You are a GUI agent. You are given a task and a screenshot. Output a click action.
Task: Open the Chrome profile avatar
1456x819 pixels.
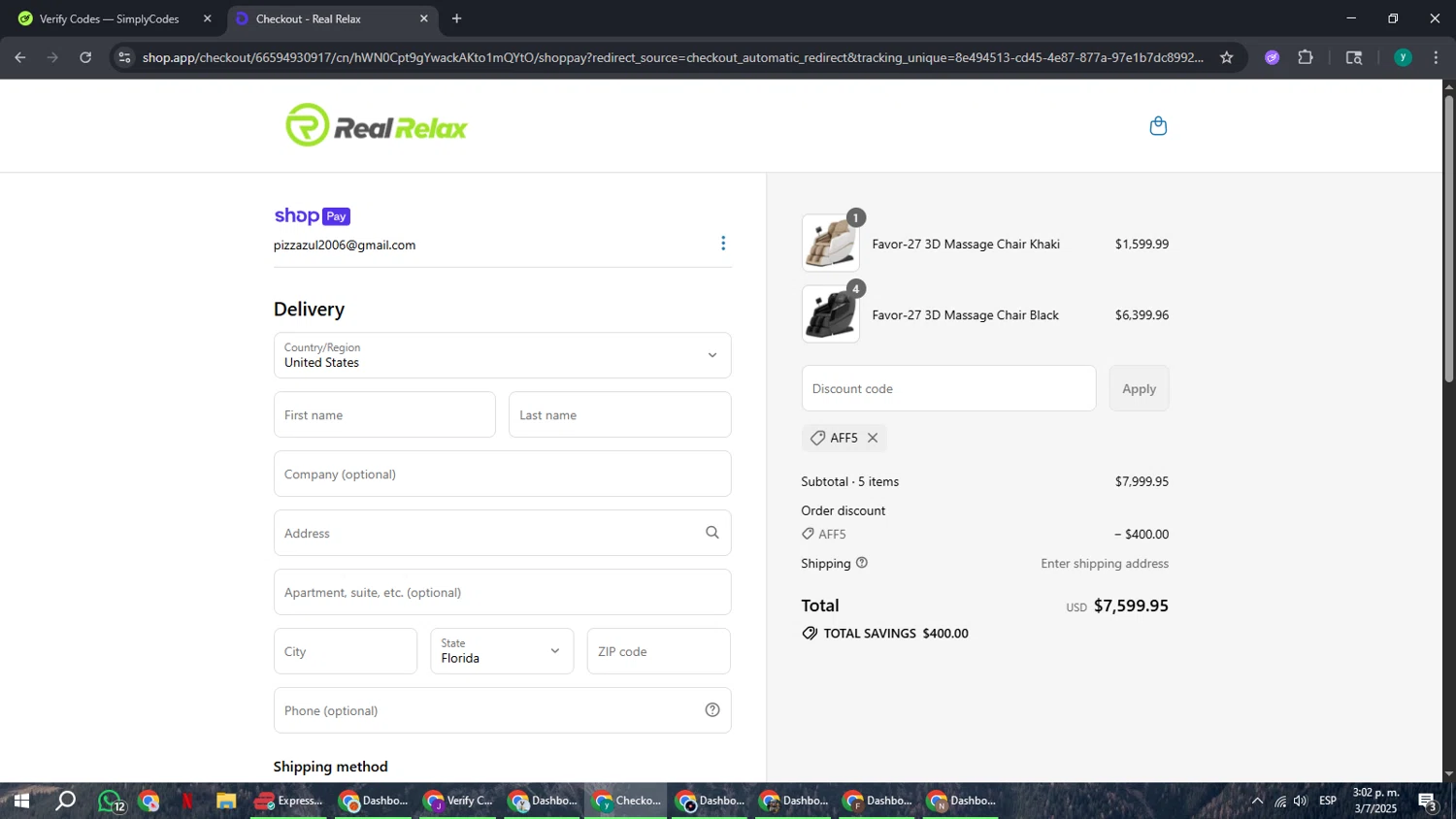(1403, 57)
